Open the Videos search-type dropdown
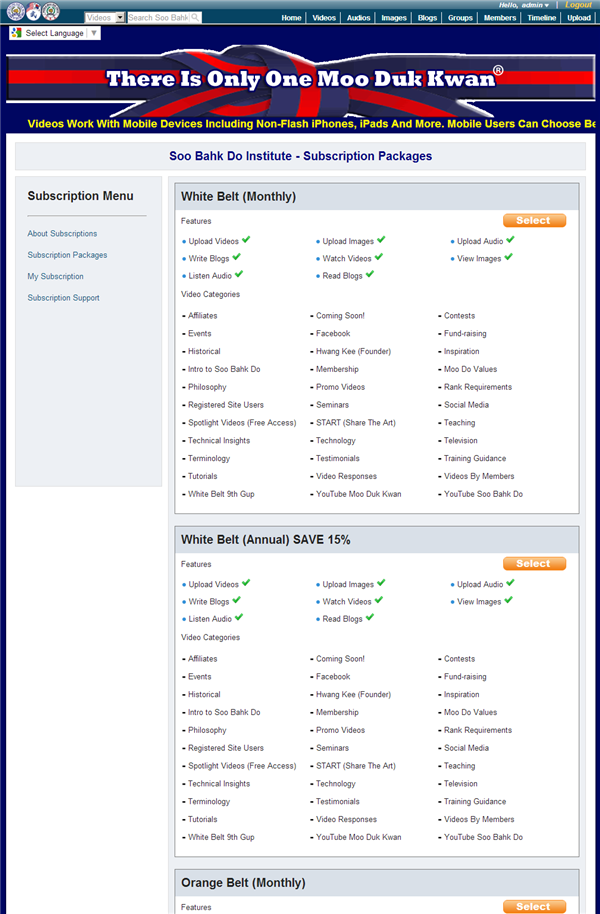600x914 pixels. [105, 17]
